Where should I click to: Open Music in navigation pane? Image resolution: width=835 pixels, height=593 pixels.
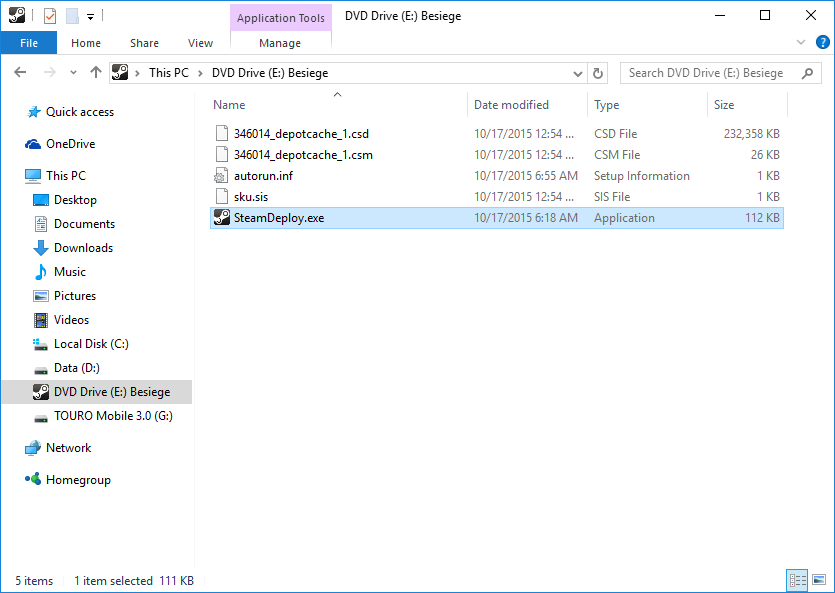69,271
